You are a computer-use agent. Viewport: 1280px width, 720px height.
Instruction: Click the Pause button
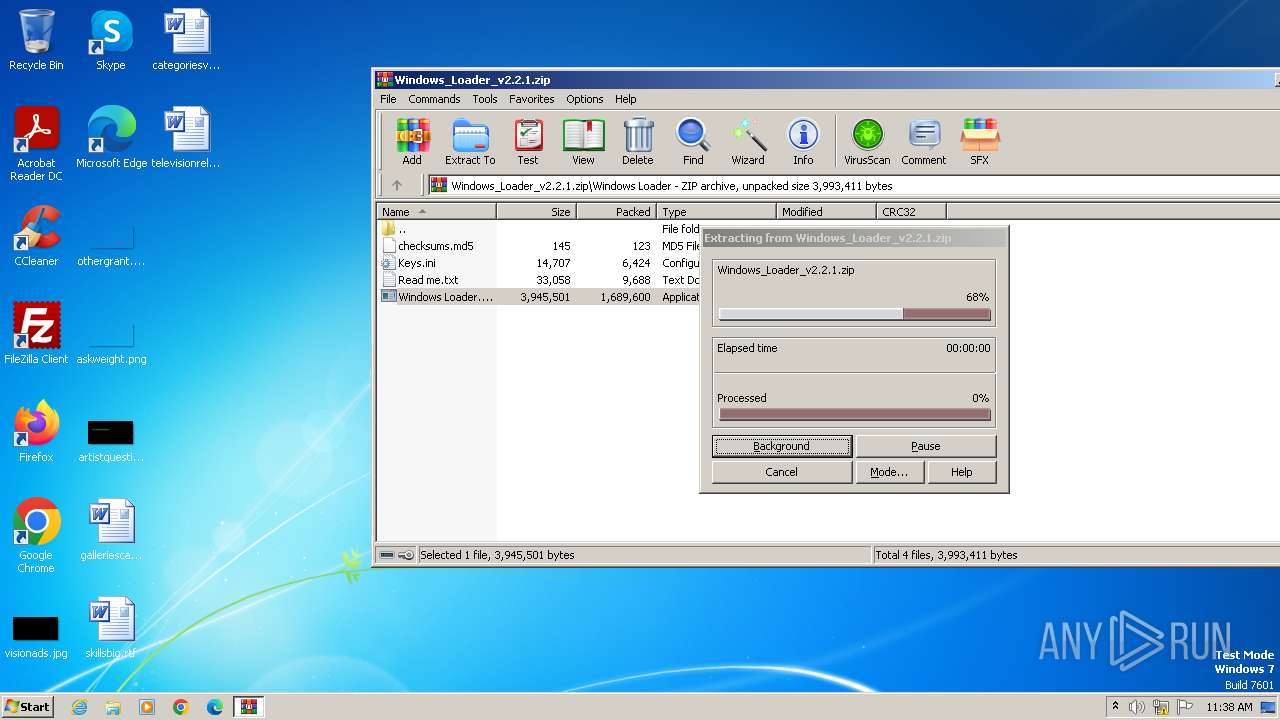(926, 446)
